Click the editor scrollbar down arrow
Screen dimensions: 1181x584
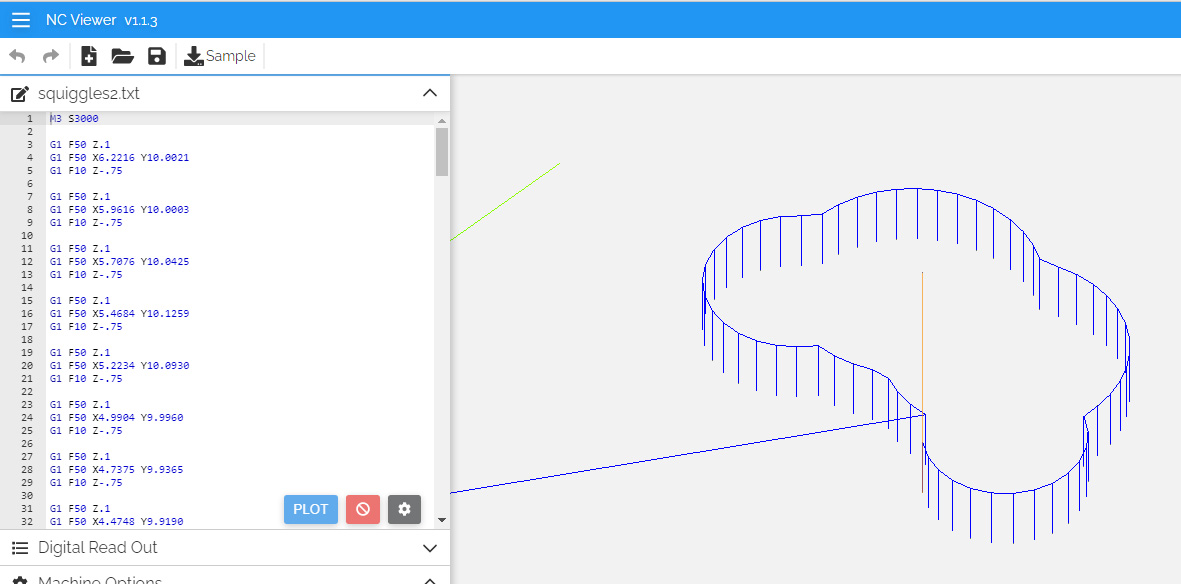442,520
